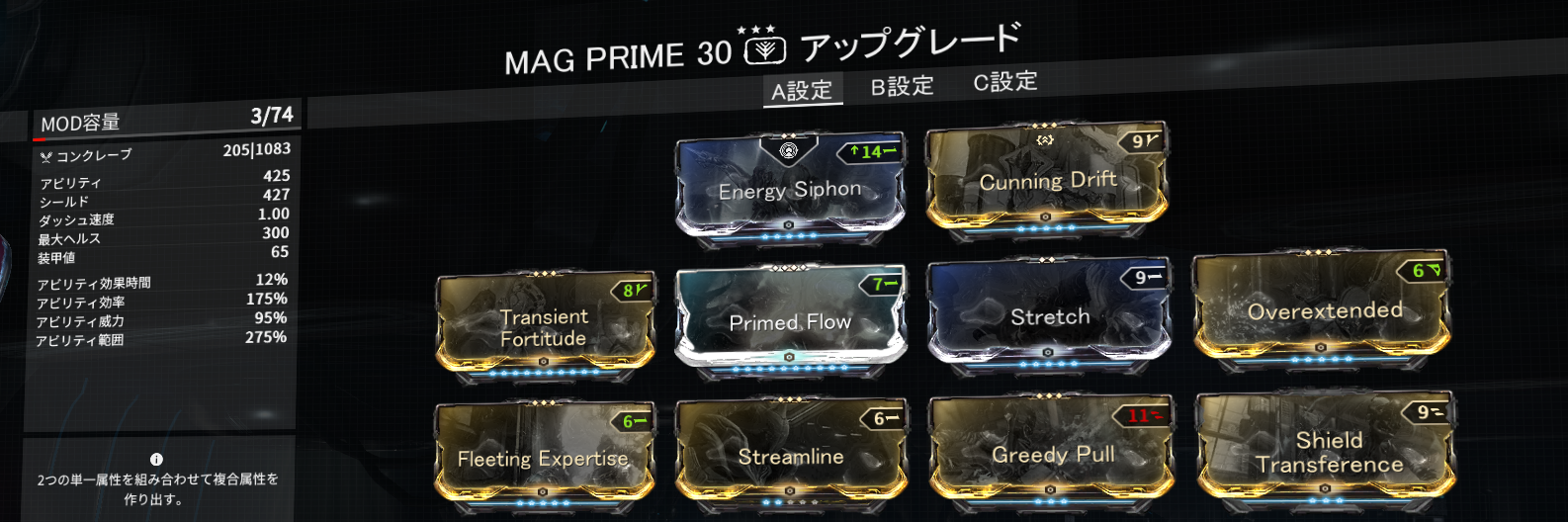
Task: Switch to the B設定 config tab
Action: 902,86
